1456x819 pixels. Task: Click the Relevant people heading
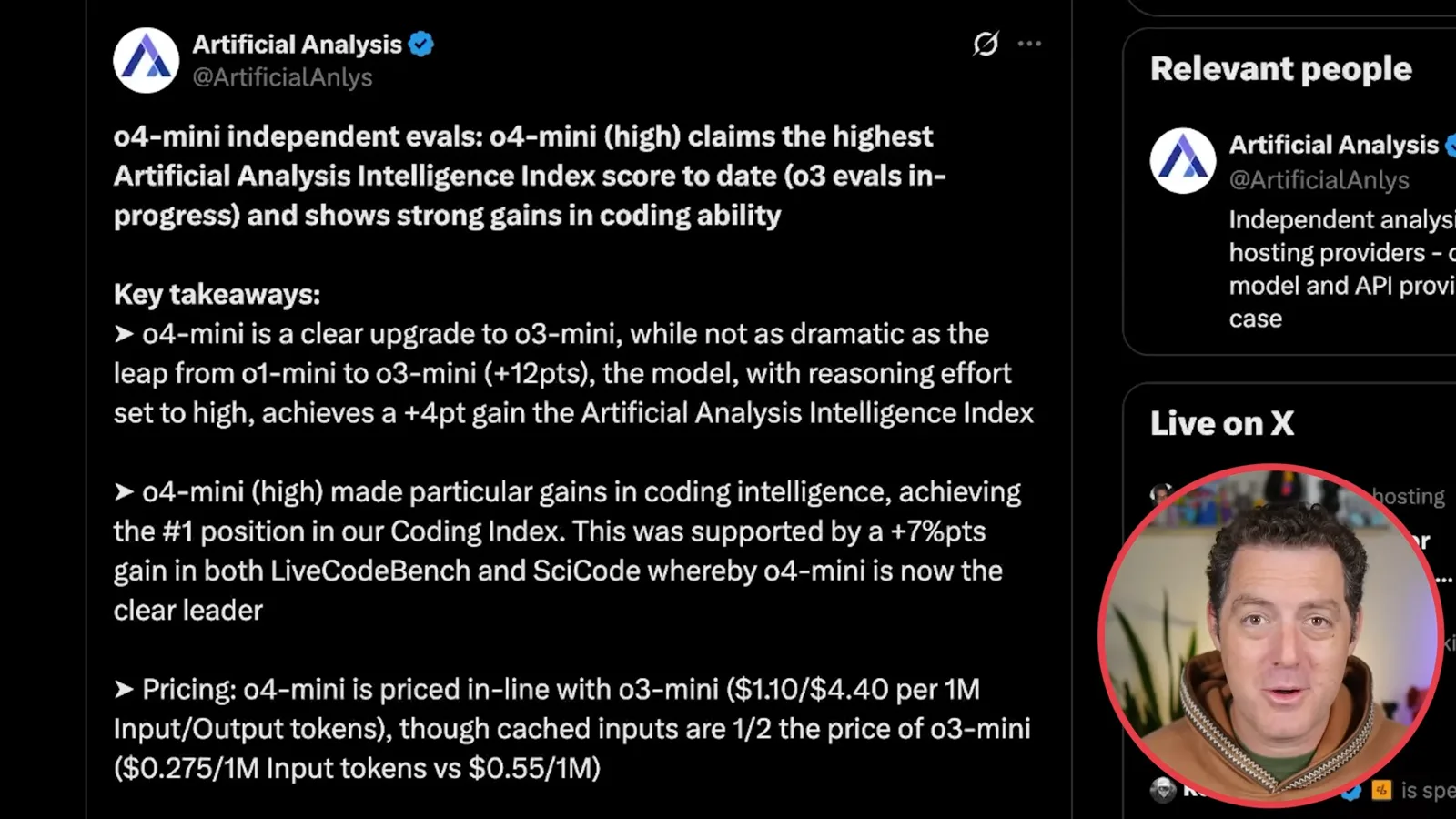[1280, 69]
